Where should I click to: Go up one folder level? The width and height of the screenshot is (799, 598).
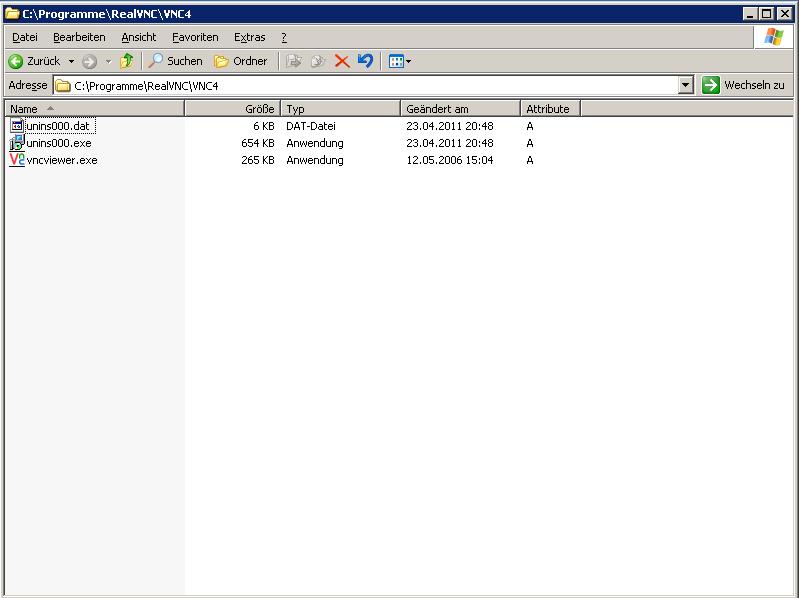[126, 61]
